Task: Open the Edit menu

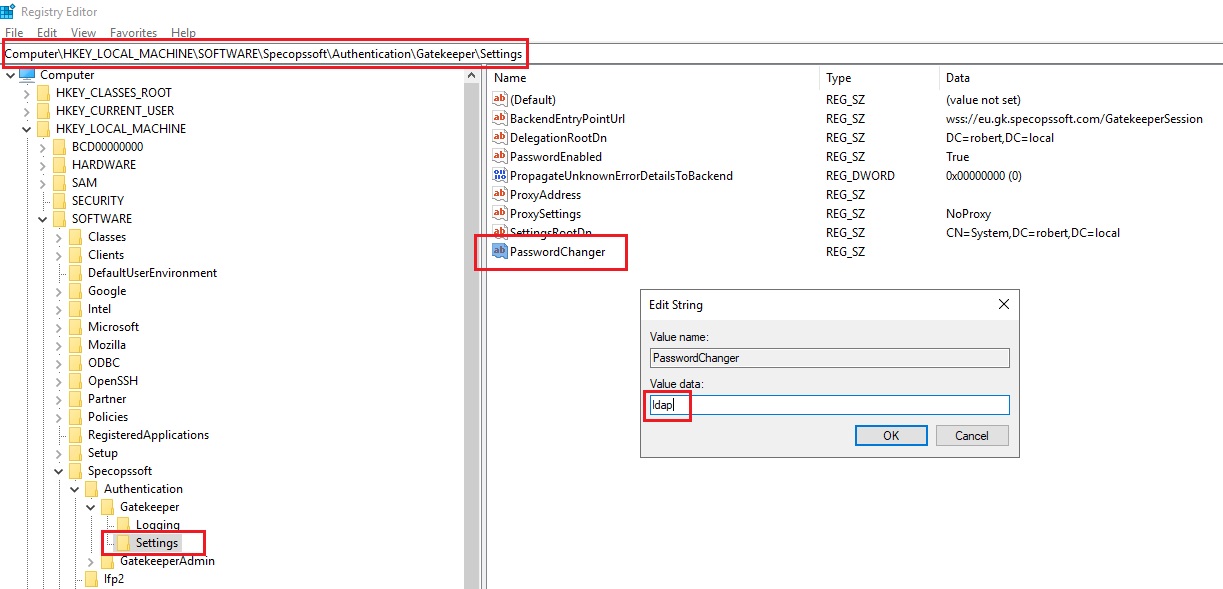Action: [x=47, y=33]
